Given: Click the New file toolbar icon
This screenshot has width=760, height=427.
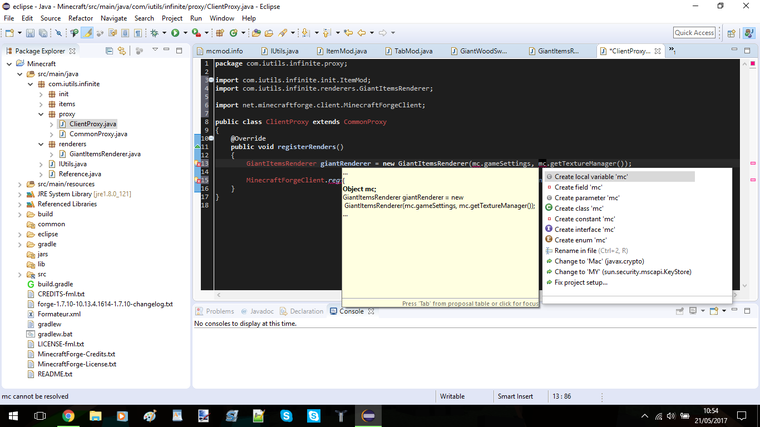Looking at the screenshot, I should click(x=9, y=33).
